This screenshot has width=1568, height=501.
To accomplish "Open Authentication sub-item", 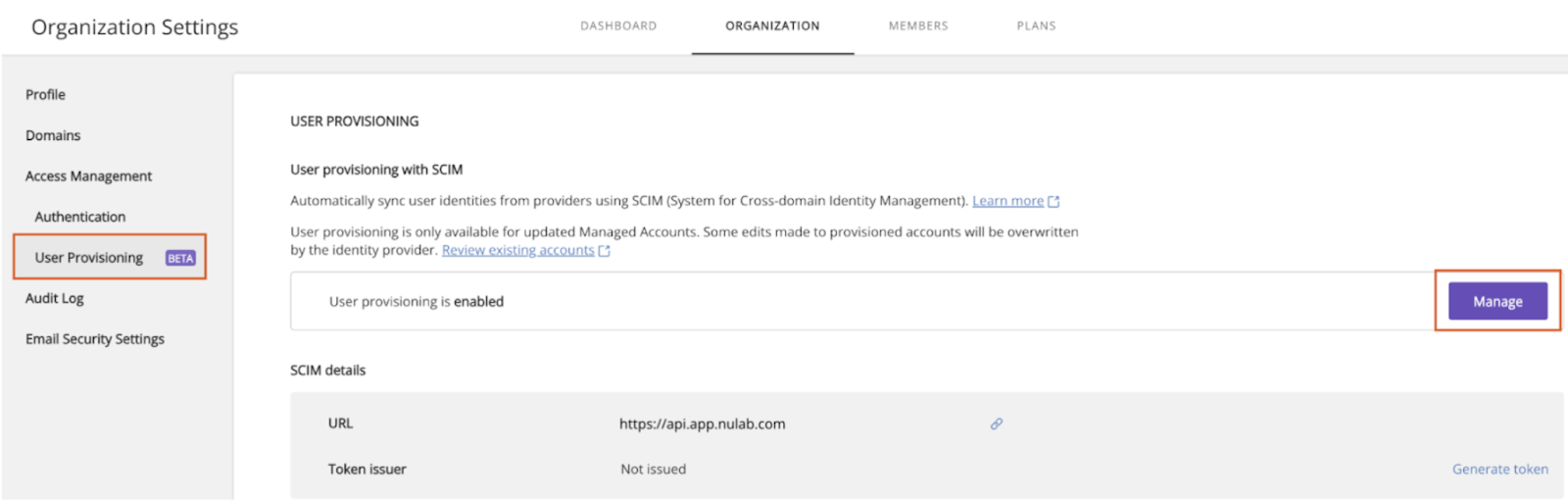I will point(80,217).
